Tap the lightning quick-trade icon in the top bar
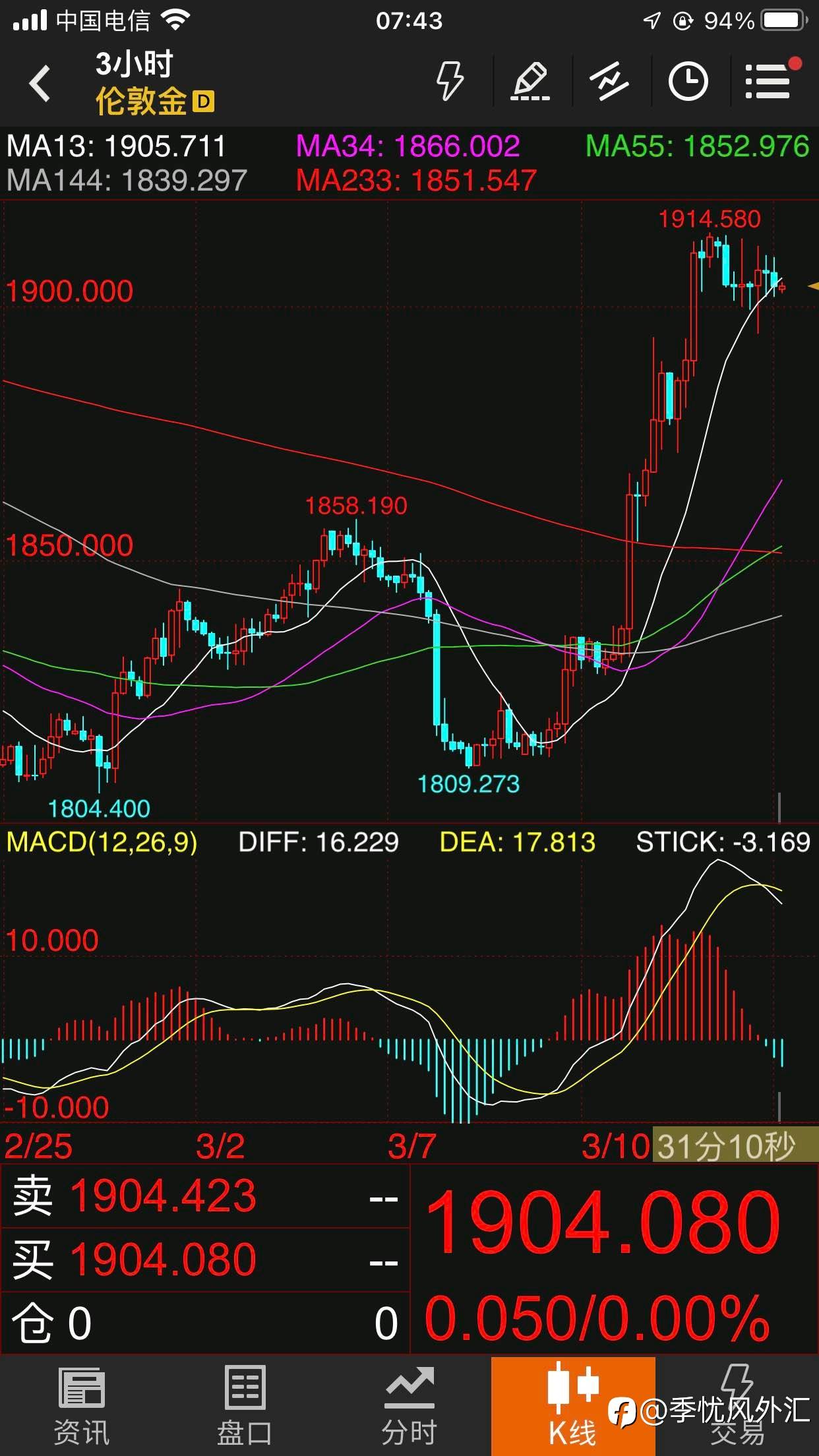The image size is (819, 1456). (450, 81)
